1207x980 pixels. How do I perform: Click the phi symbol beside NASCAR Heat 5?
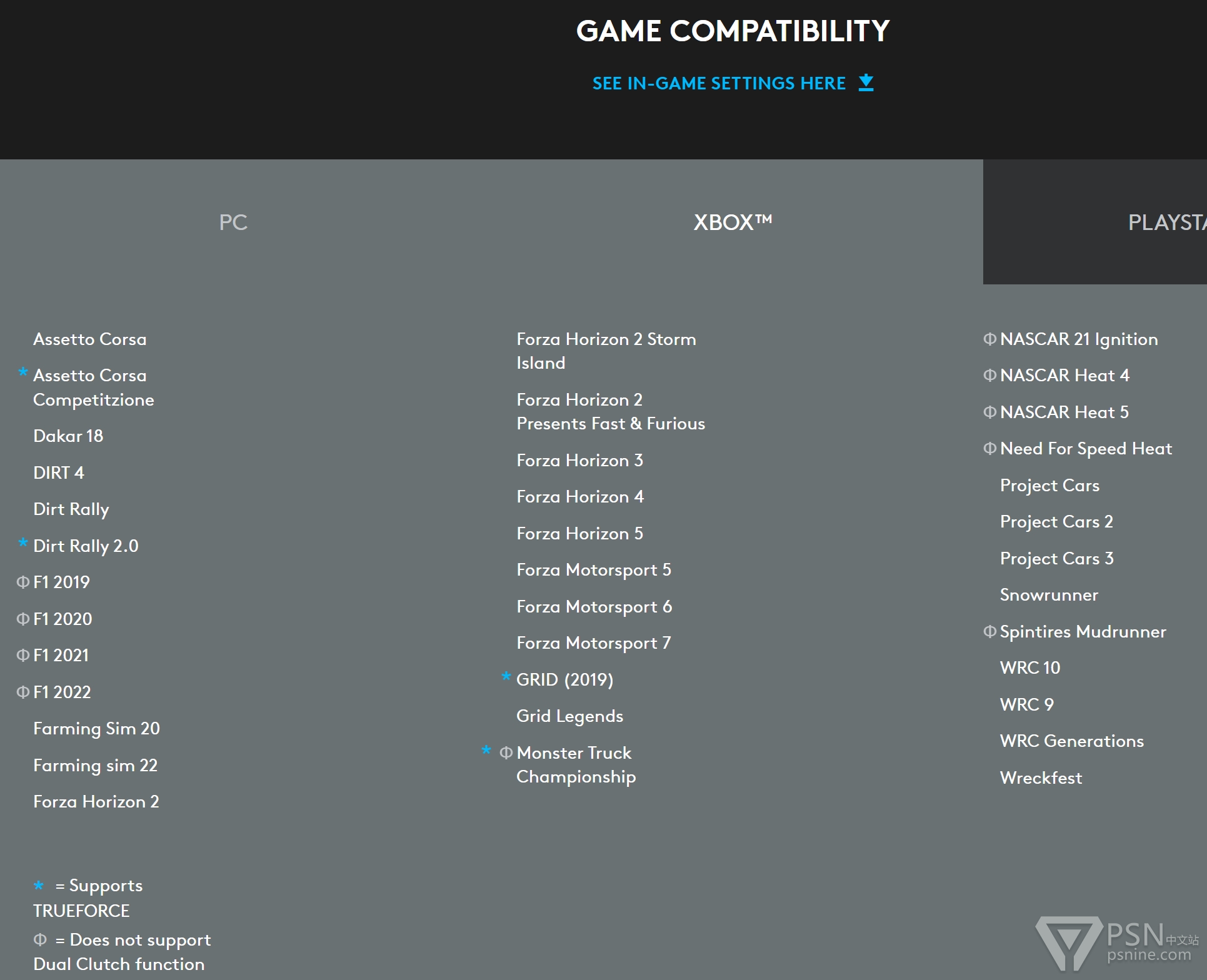(990, 412)
